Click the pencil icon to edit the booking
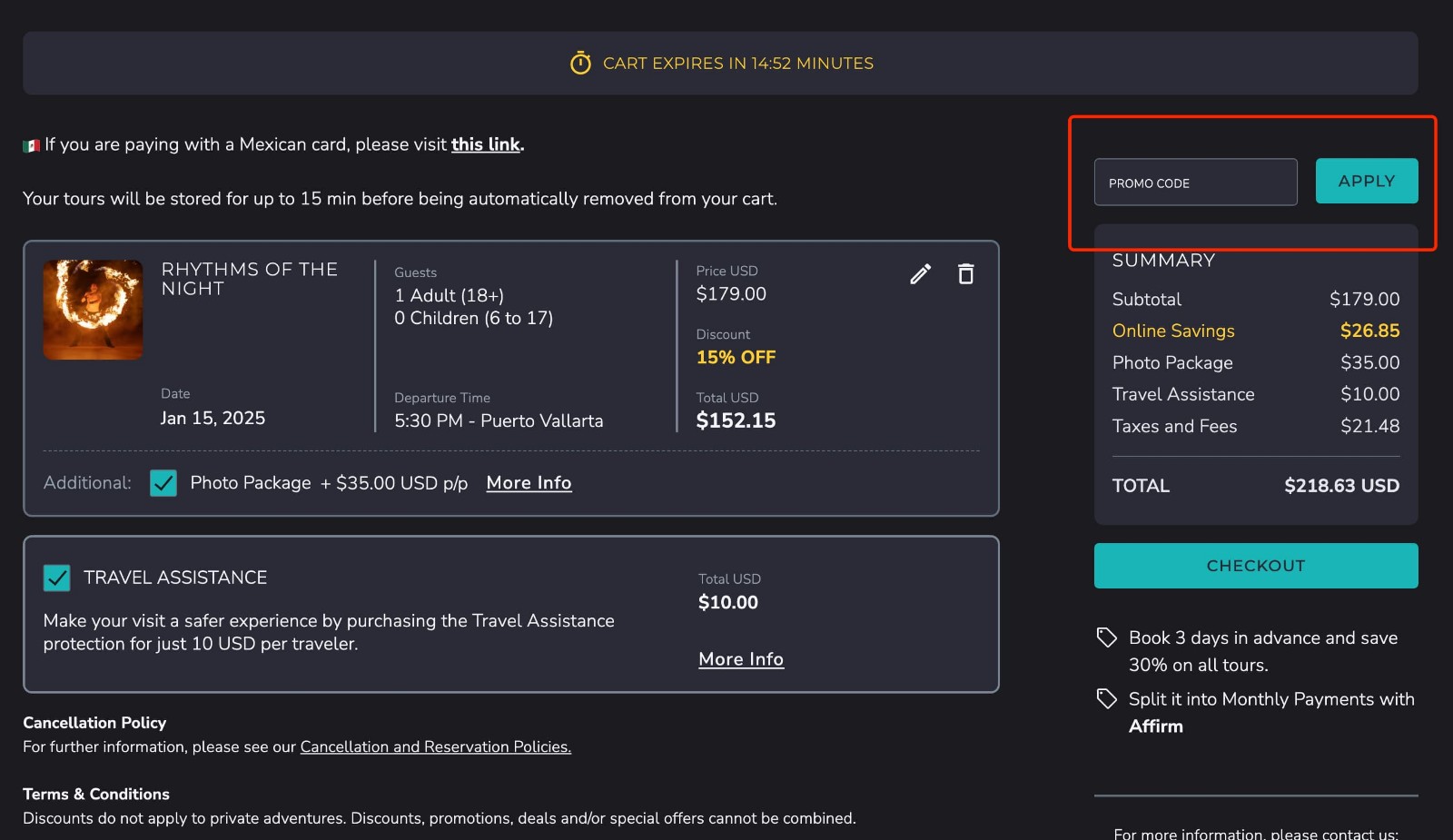 tap(920, 273)
